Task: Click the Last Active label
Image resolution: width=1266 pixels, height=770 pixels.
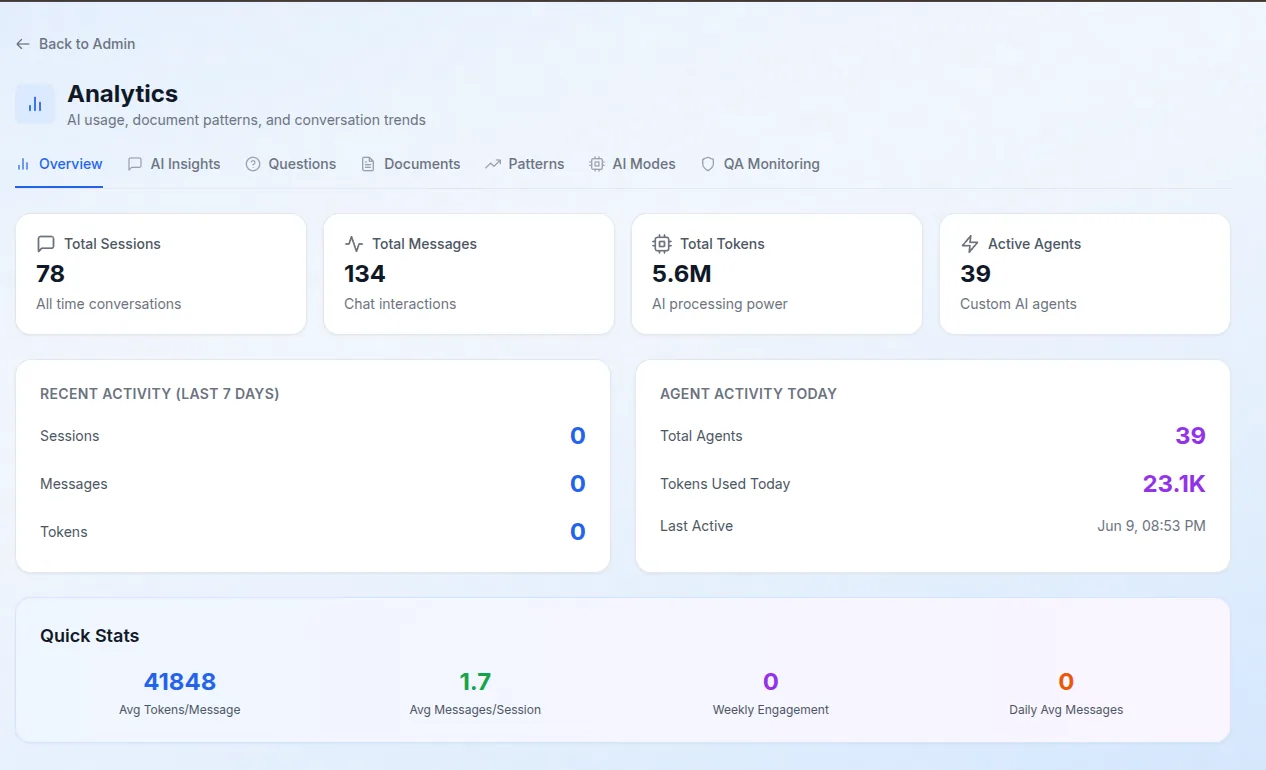Action: tap(696, 526)
